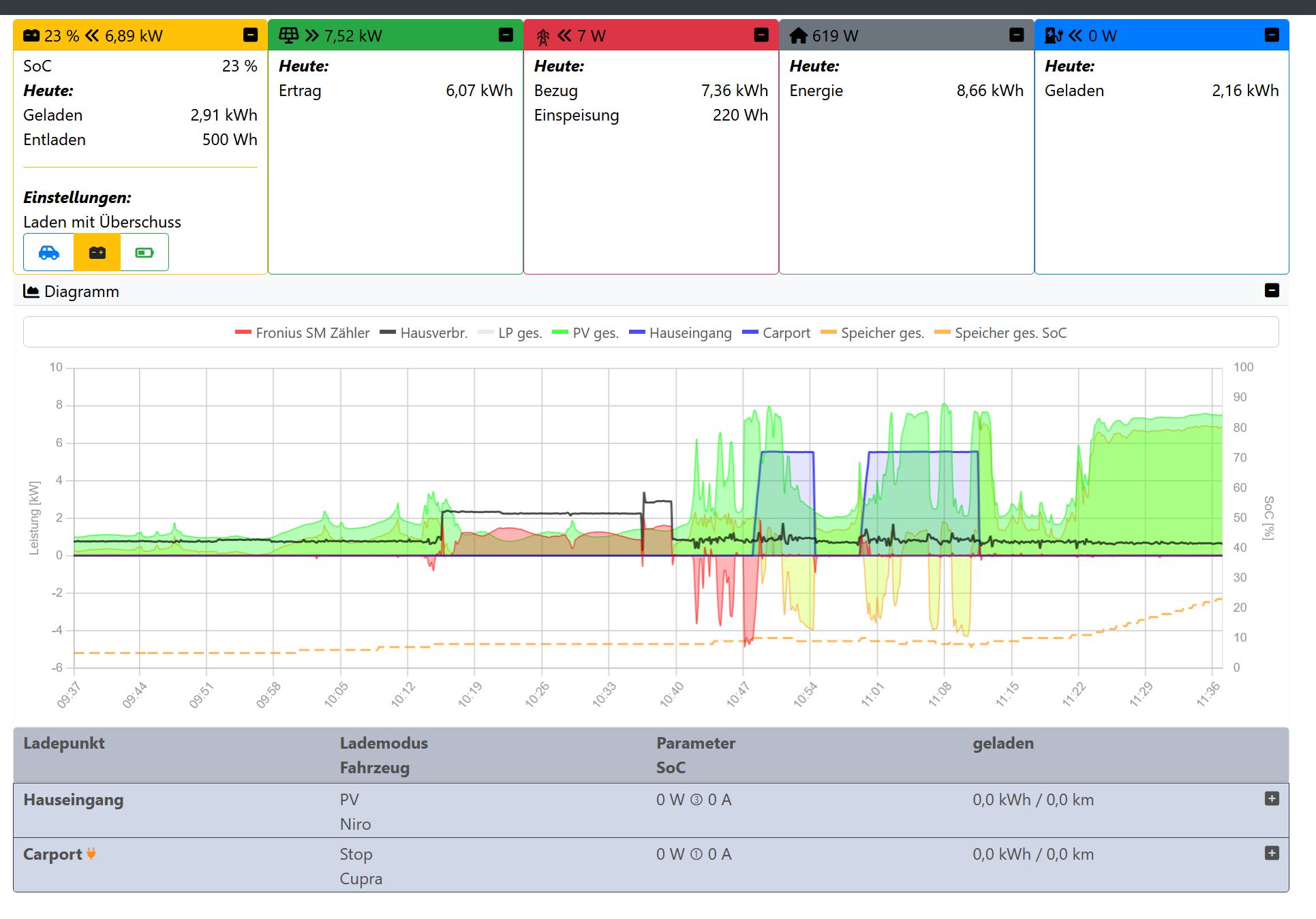Click the solar panel icon in green header
This screenshot has height=919, width=1316.
coord(288,35)
